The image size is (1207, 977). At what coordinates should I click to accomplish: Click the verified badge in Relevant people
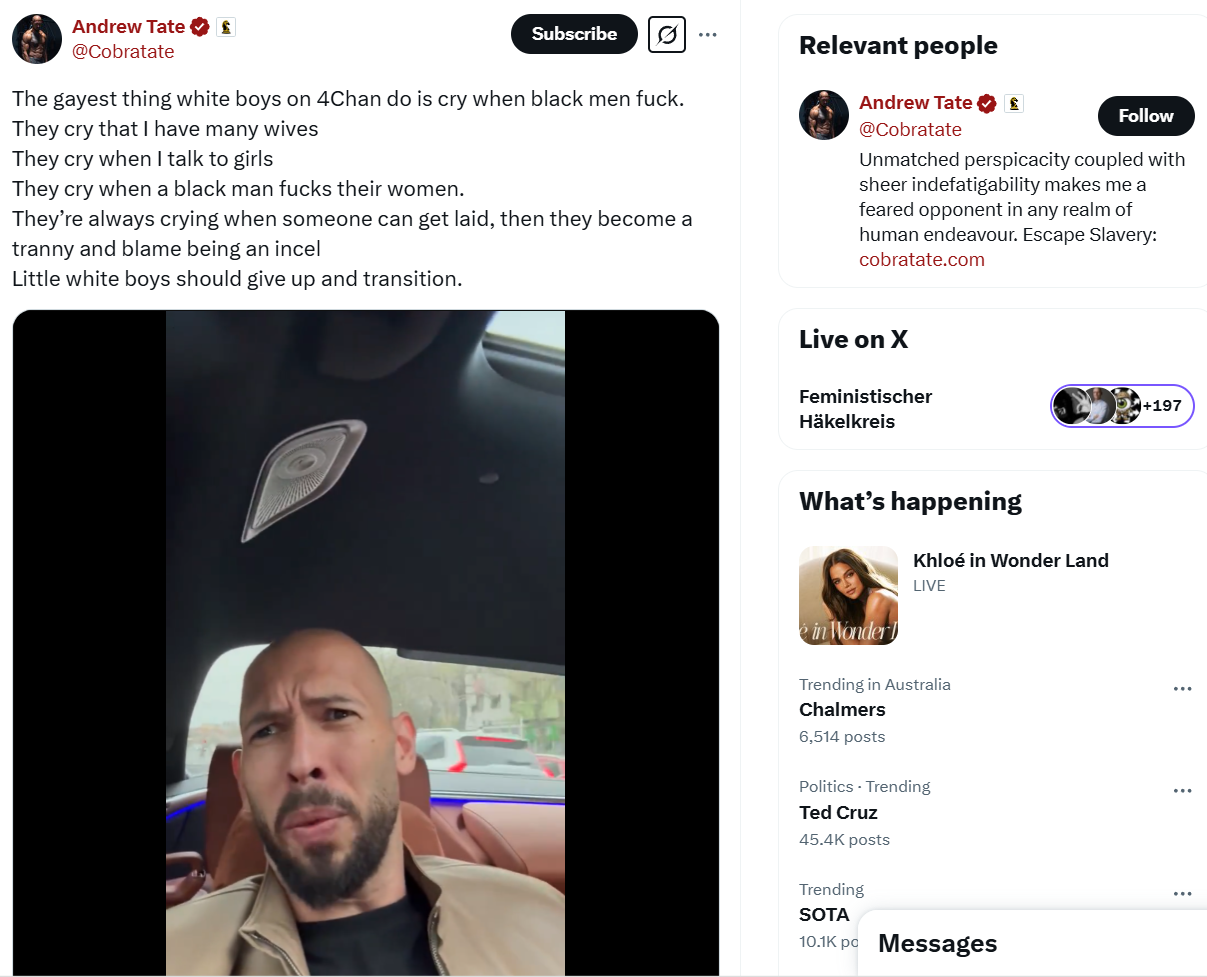point(987,103)
